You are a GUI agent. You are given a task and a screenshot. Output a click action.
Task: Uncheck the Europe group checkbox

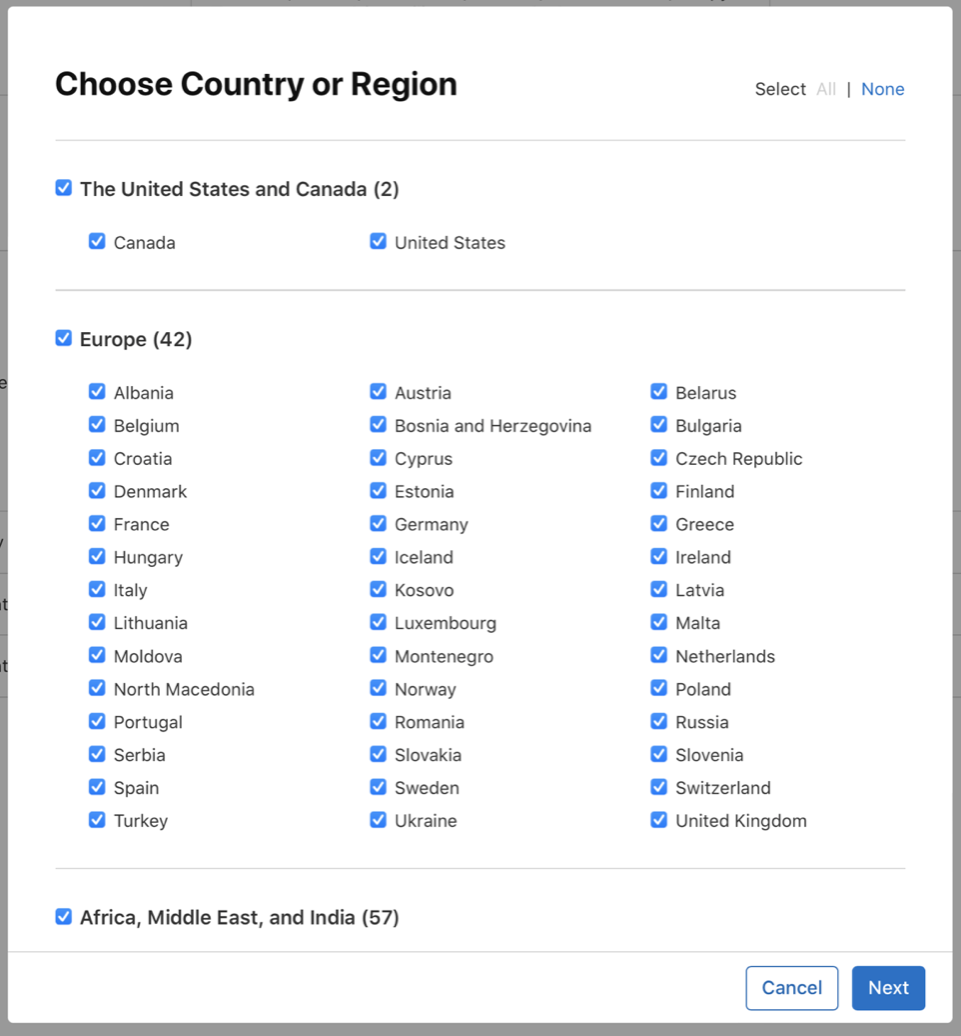coord(63,338)
